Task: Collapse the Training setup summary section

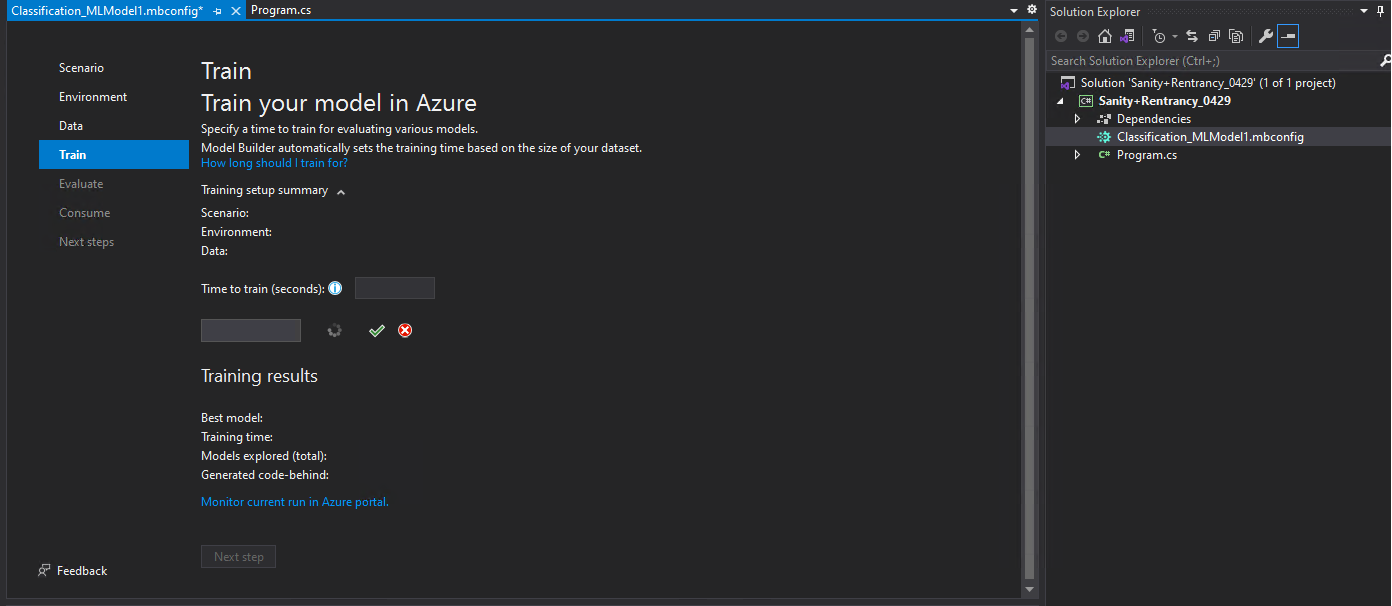Action: [341, 191]
